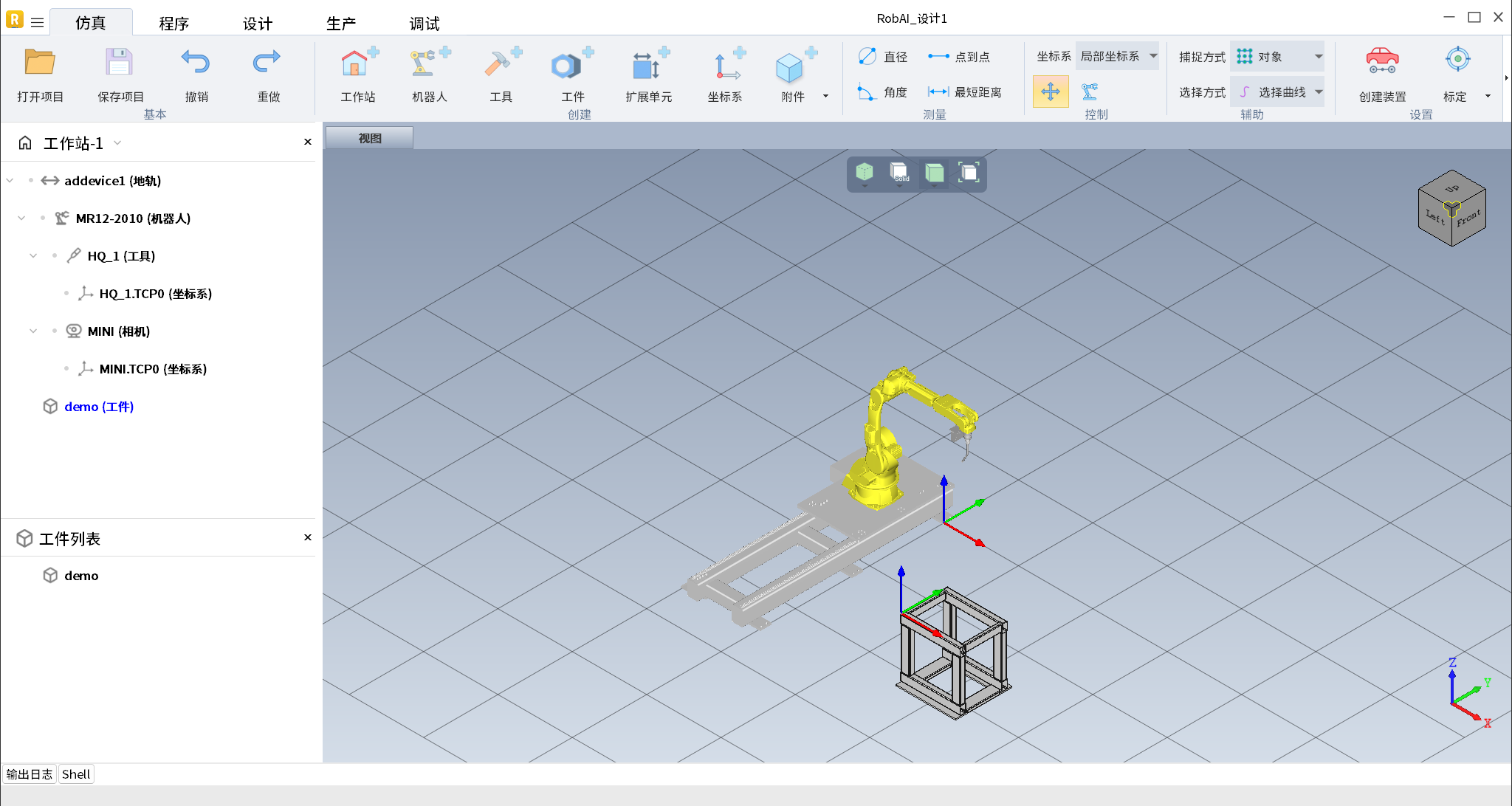Toggle the highlighted move control button
This screenshot has width=1512, height=806.
[x=1050, y=92]
